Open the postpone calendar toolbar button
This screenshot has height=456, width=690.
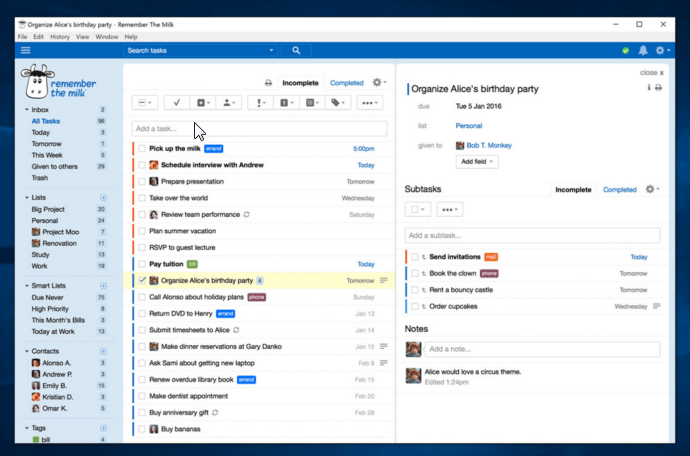(x=203, y=103)
